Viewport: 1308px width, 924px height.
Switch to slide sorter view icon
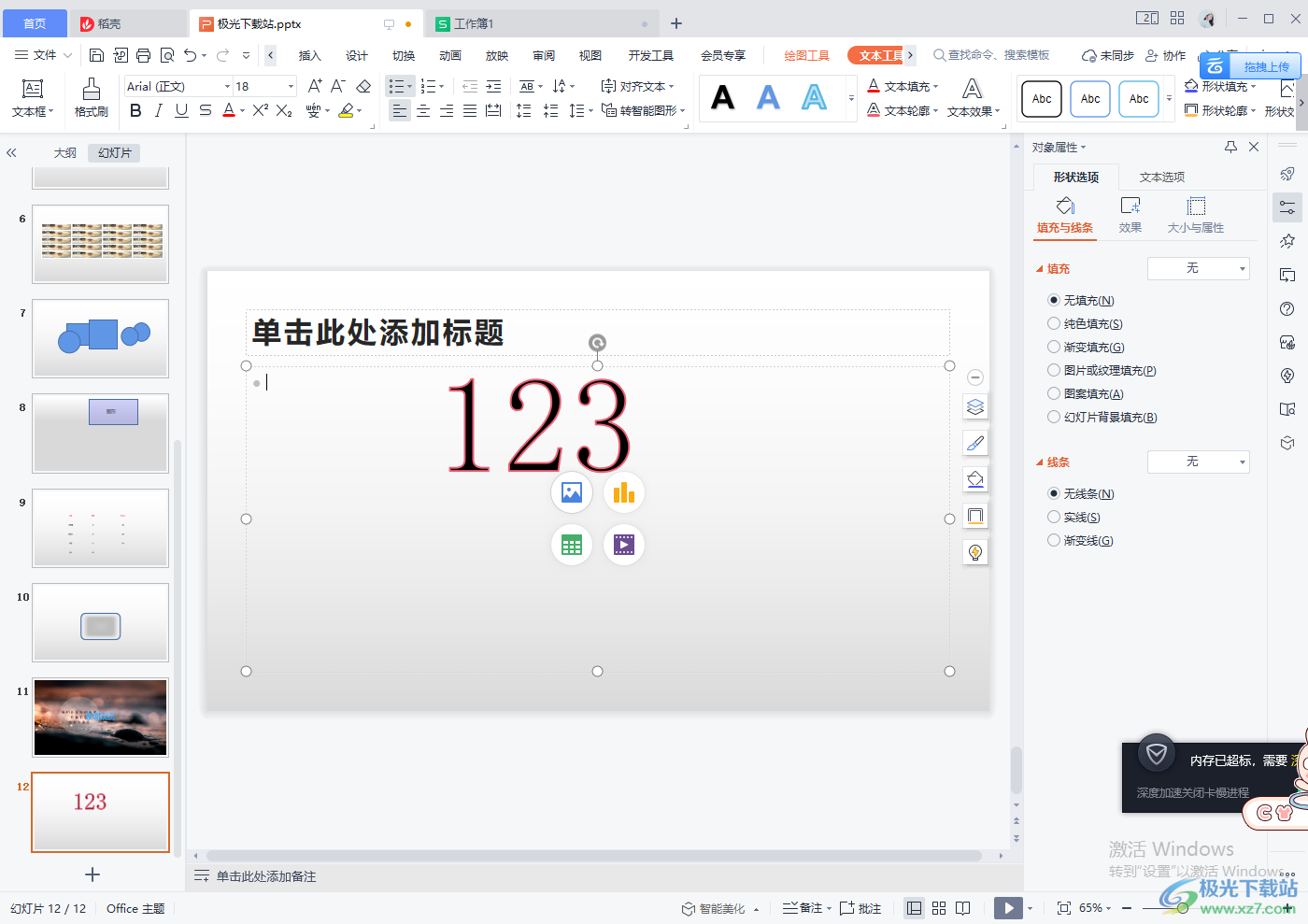coord(939,908)
